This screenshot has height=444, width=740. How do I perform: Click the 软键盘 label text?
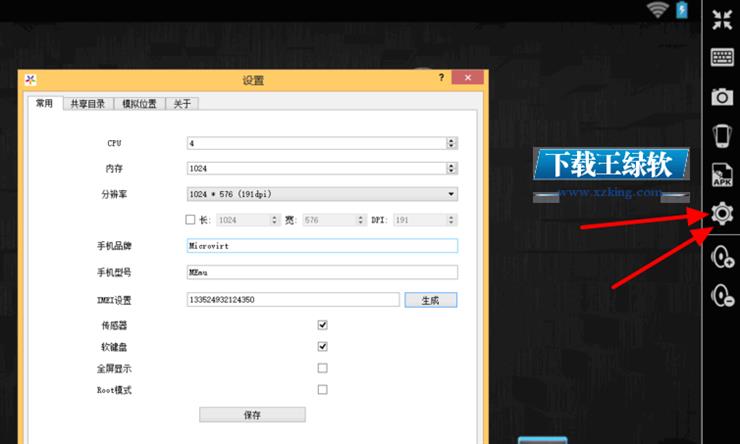114,347
